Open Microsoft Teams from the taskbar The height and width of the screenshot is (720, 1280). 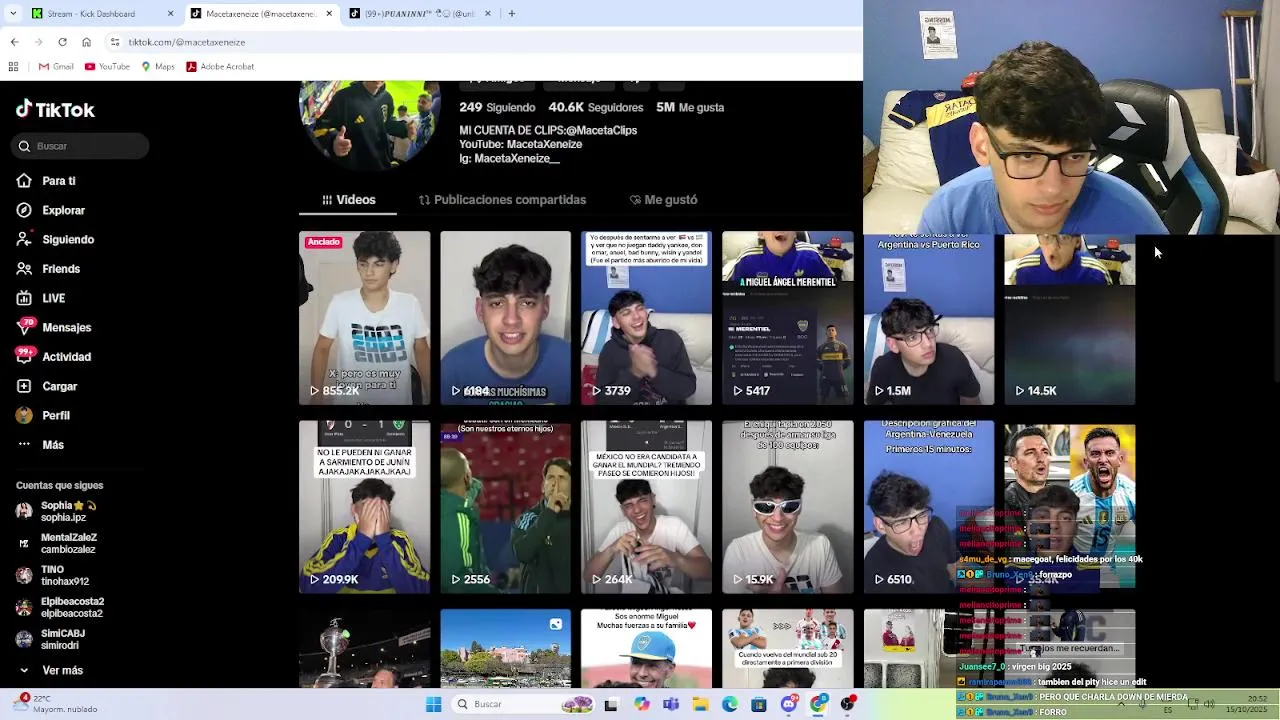pos(671,704)
